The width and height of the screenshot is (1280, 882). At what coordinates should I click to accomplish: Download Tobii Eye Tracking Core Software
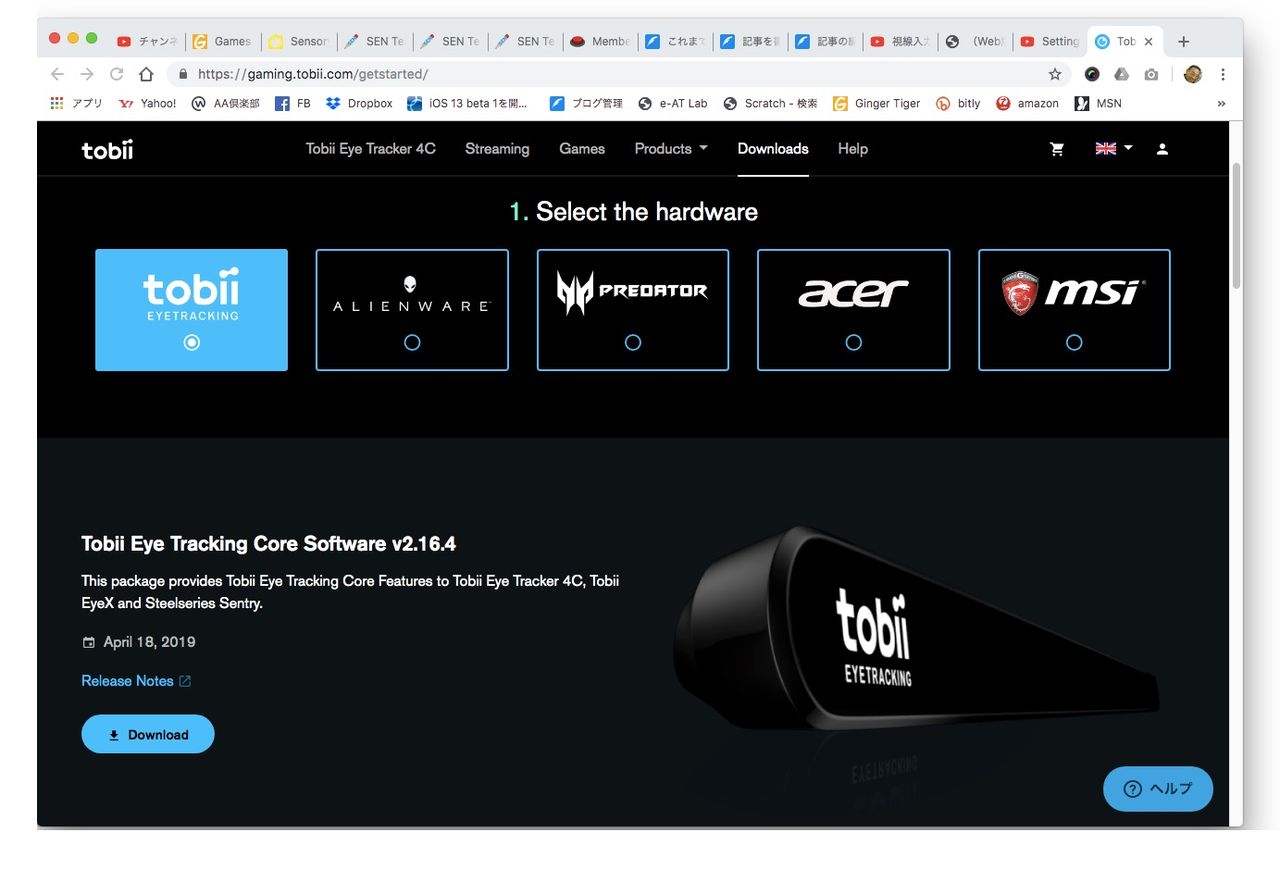(148, 733)
